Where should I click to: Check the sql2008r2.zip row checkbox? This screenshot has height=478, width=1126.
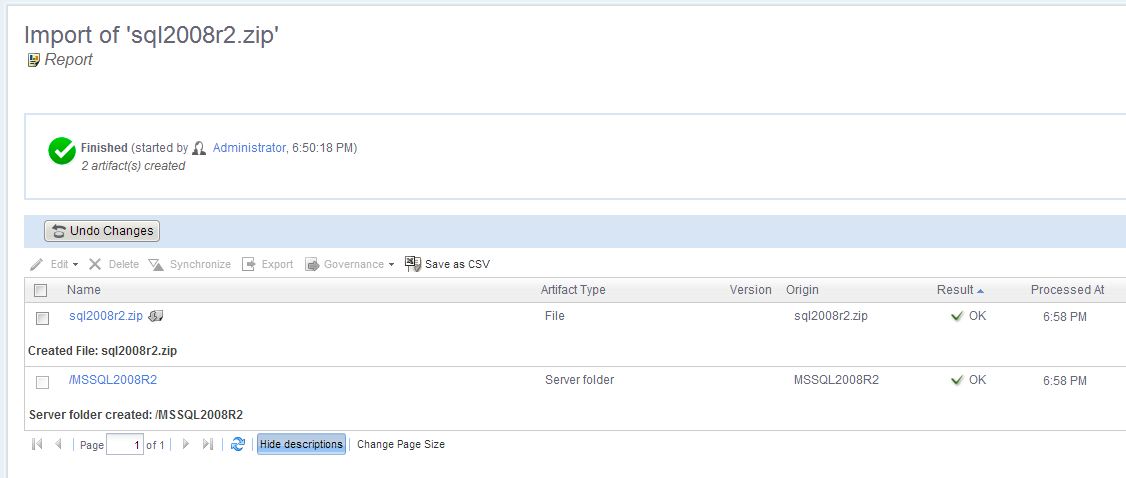click(42, 318)
